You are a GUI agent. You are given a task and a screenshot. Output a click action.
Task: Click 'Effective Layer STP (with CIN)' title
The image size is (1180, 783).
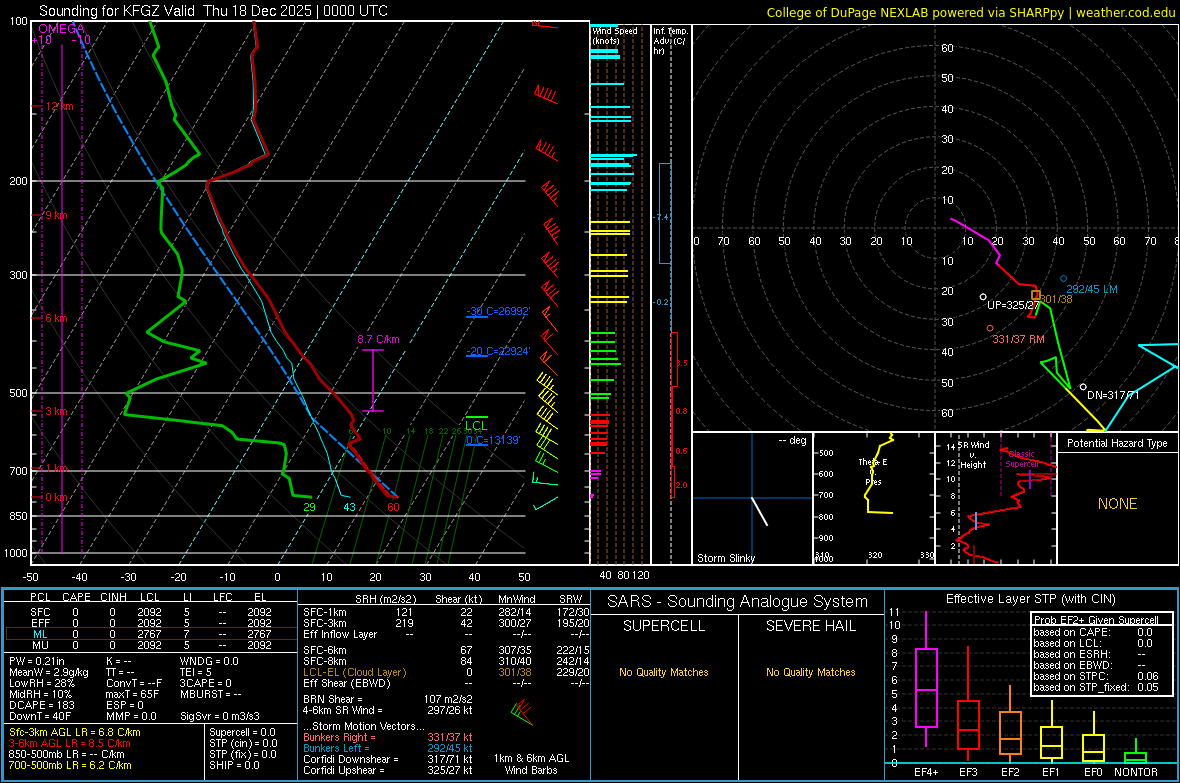(1030, 599)
